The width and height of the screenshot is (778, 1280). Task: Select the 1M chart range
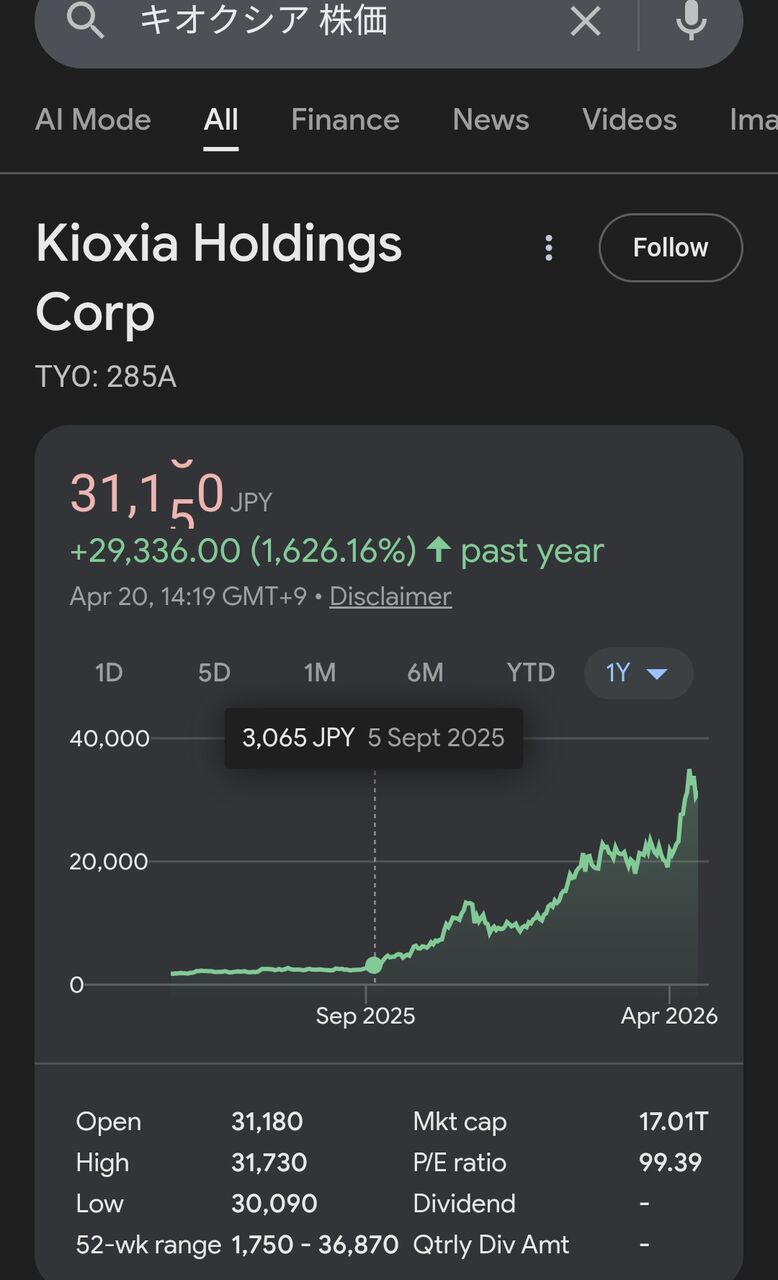(320, 673)
